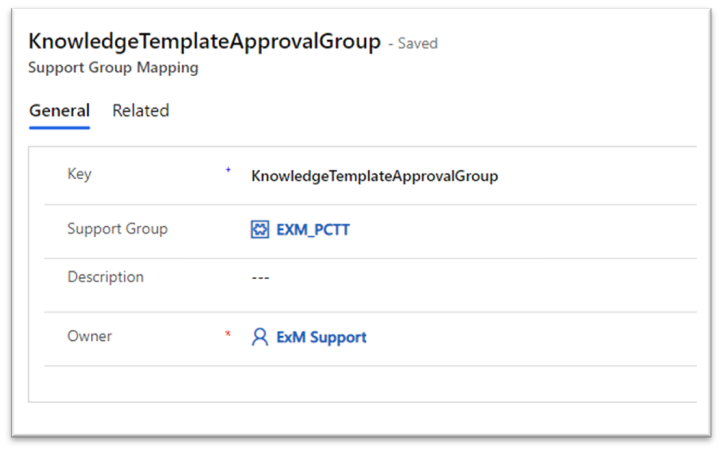Click the Support Group field label
This screenshot has width=722, height=451.
(x=117, y=229)
